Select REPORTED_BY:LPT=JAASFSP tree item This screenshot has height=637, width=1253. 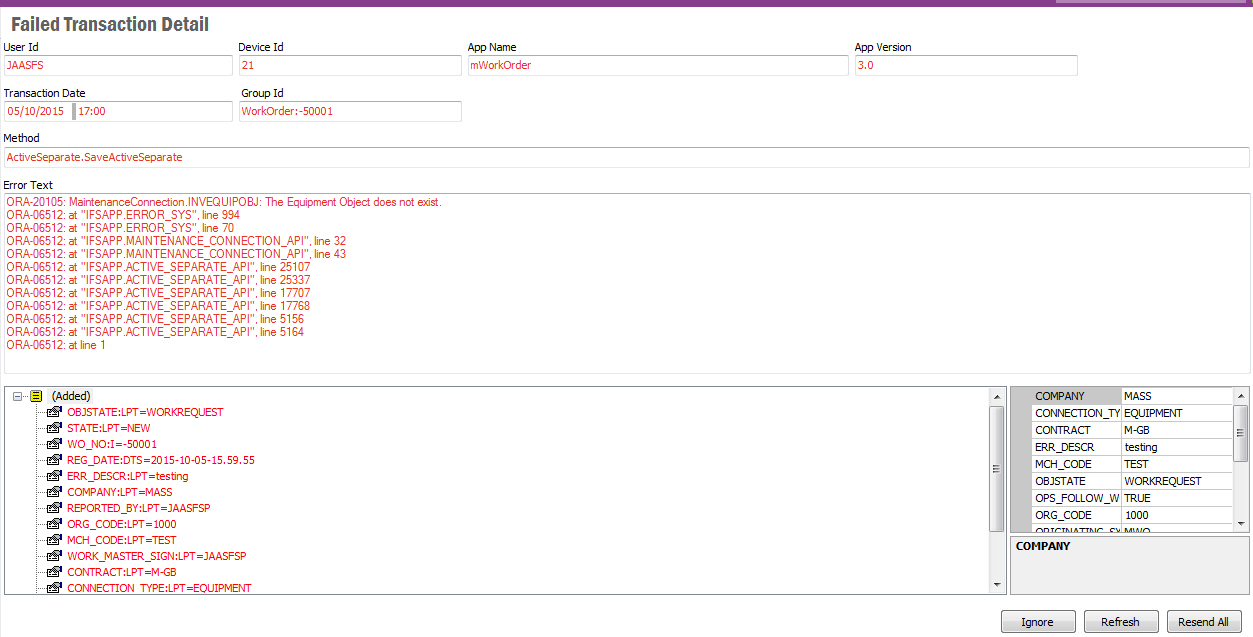tap(138, 508)
